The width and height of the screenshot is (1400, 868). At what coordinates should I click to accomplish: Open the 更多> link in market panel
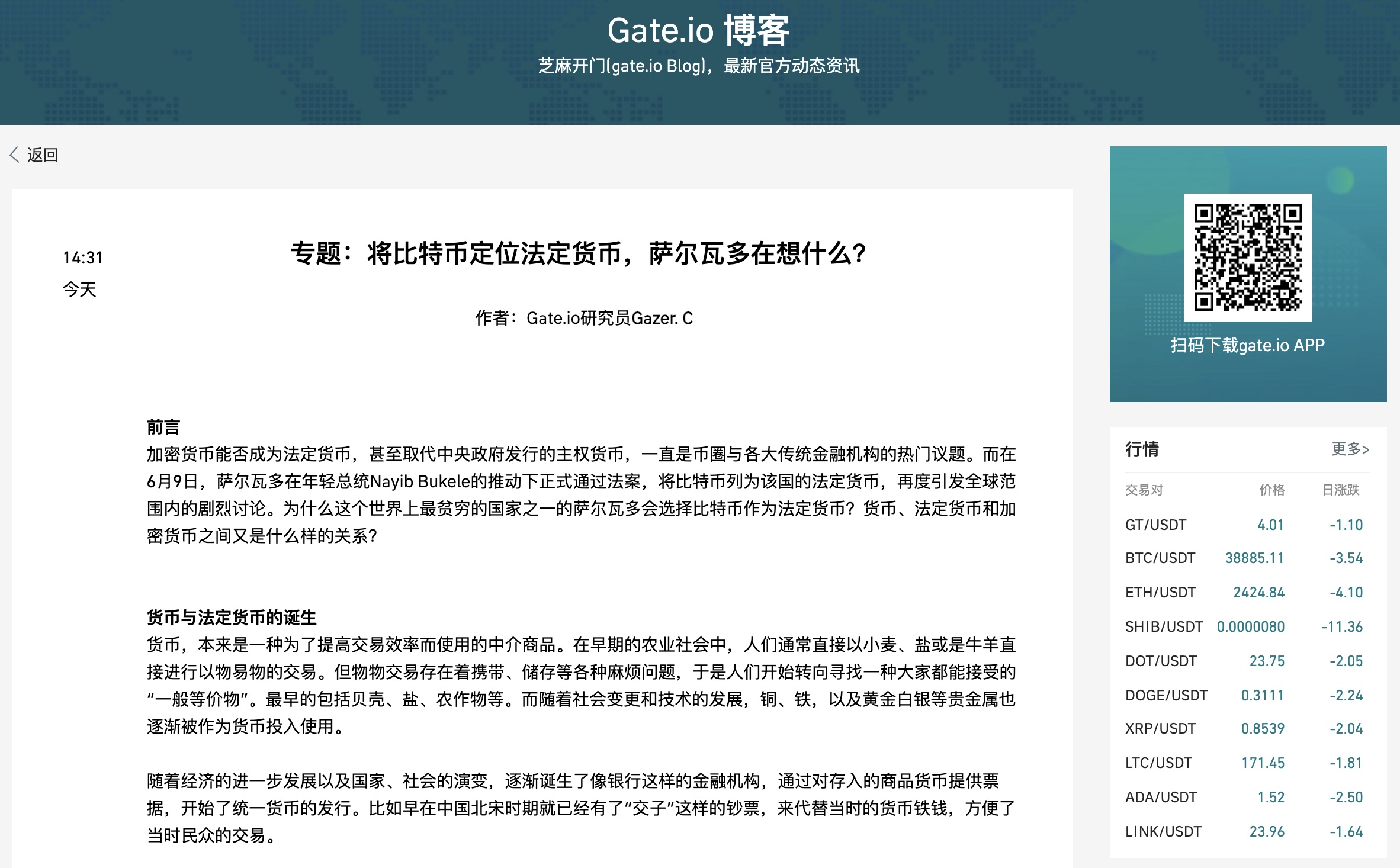[1350, 449]
